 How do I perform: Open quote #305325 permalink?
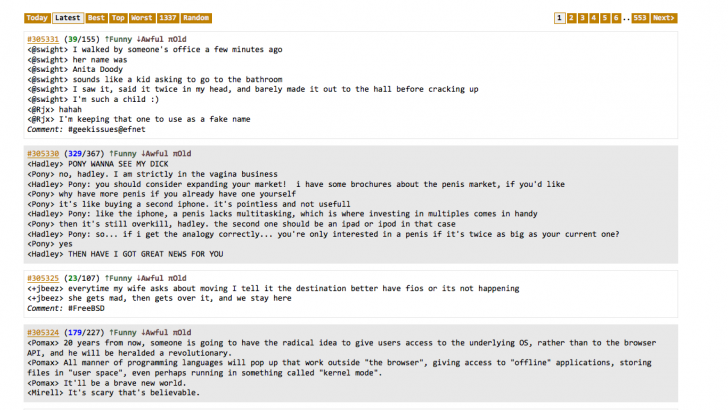43,278
